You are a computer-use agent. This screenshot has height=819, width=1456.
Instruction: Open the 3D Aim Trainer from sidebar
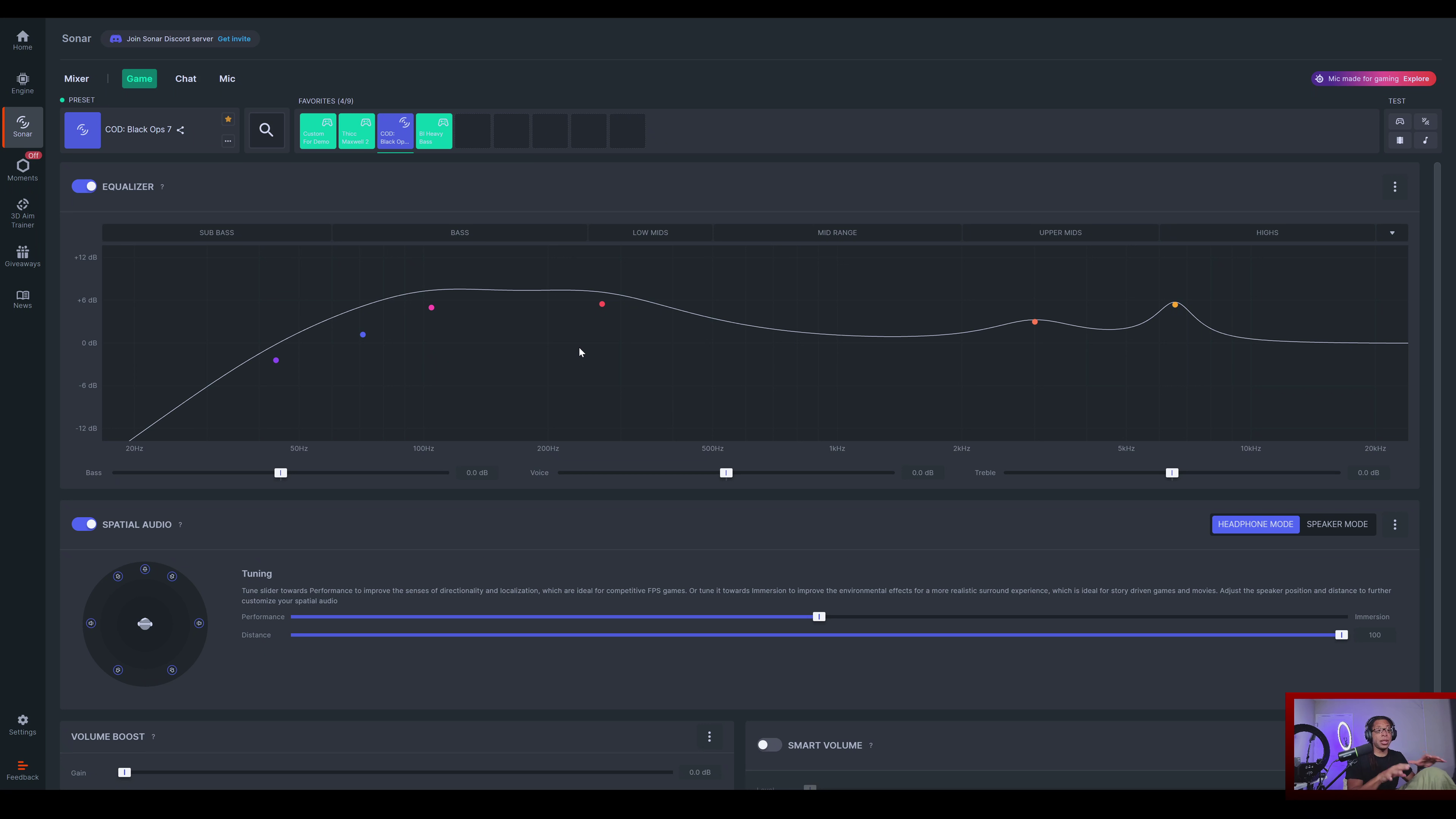click(x=22, y=211)
